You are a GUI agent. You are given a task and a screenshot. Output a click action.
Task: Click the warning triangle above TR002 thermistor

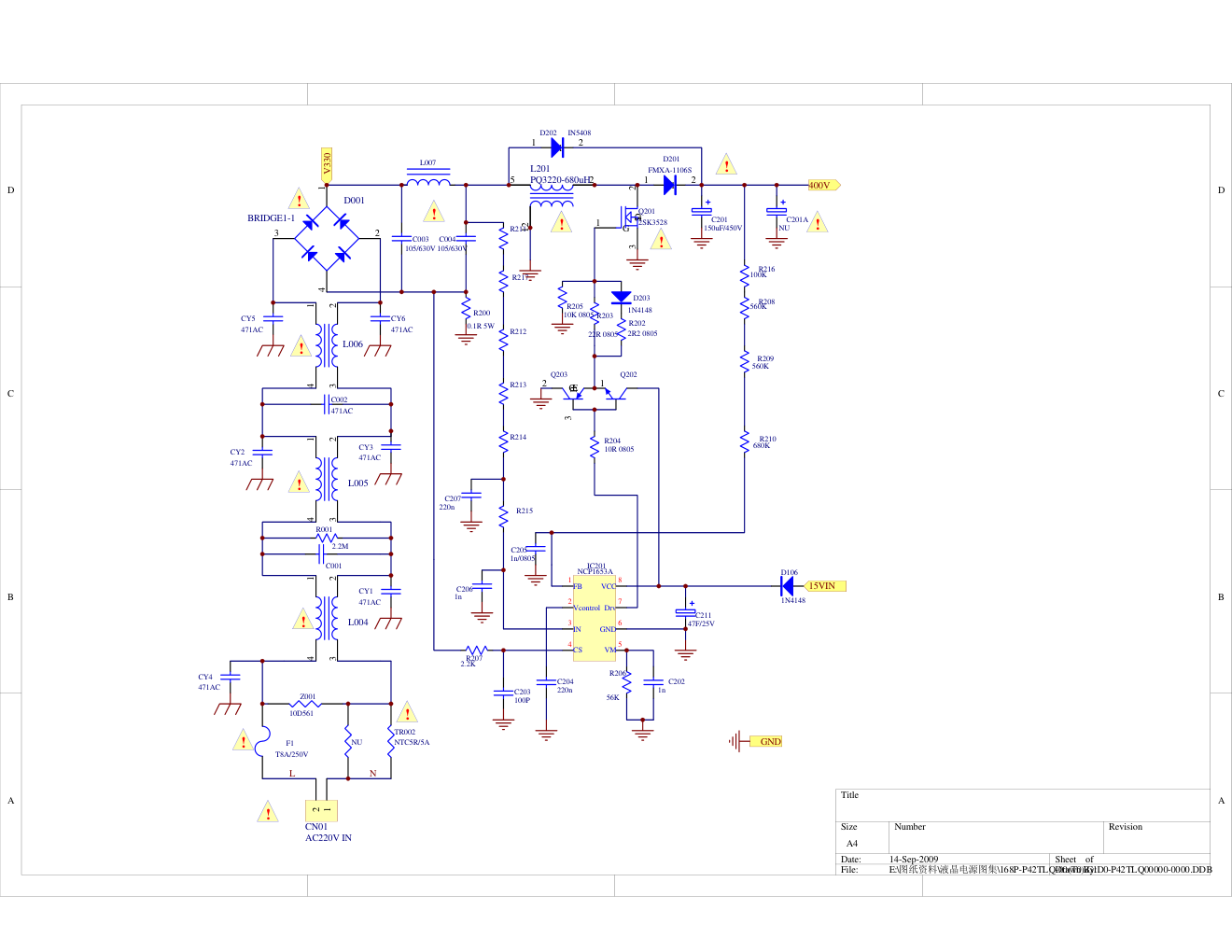(407, 714)
